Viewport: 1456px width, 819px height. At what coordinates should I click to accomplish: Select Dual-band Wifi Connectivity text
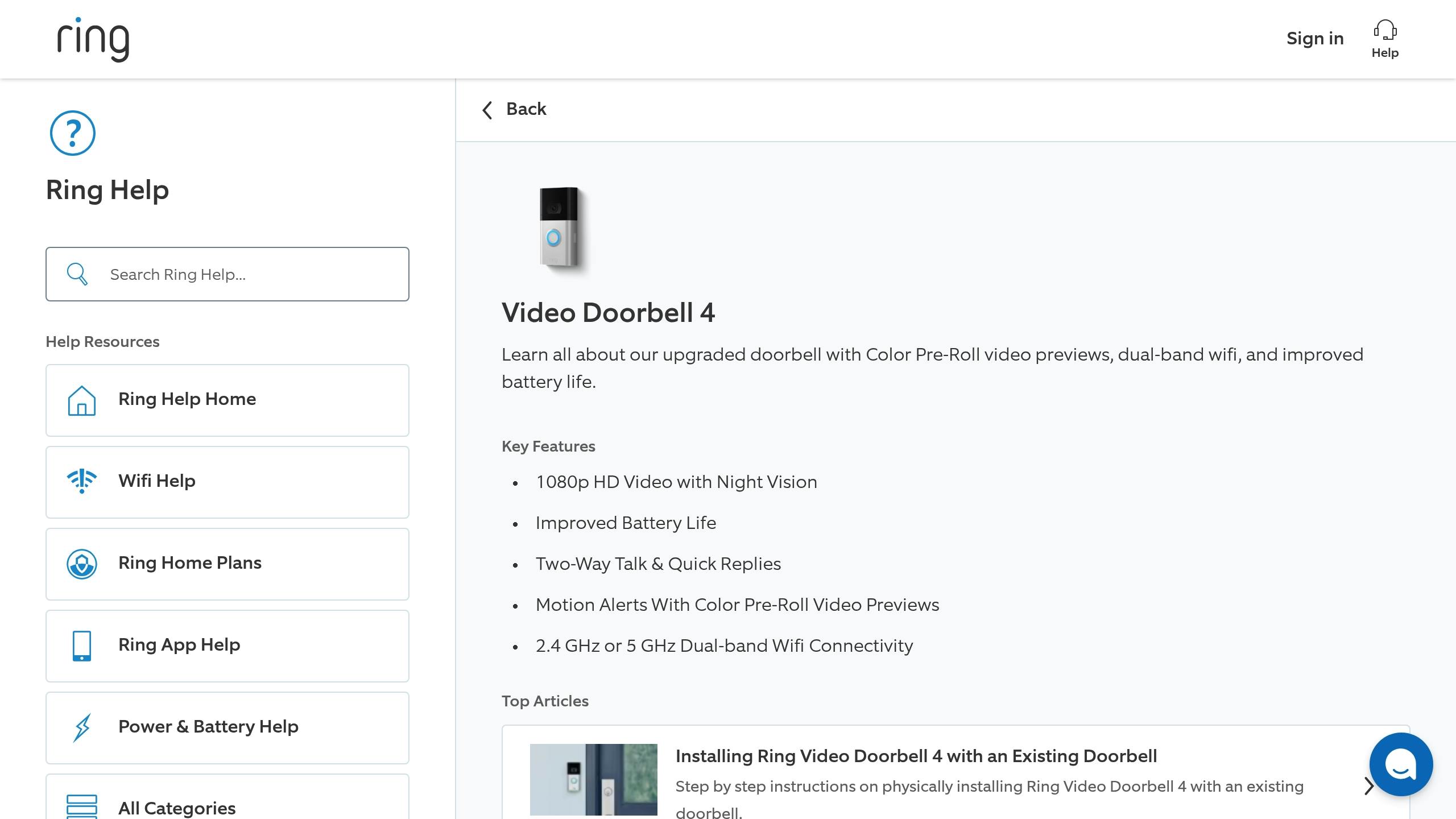point(724,646)
